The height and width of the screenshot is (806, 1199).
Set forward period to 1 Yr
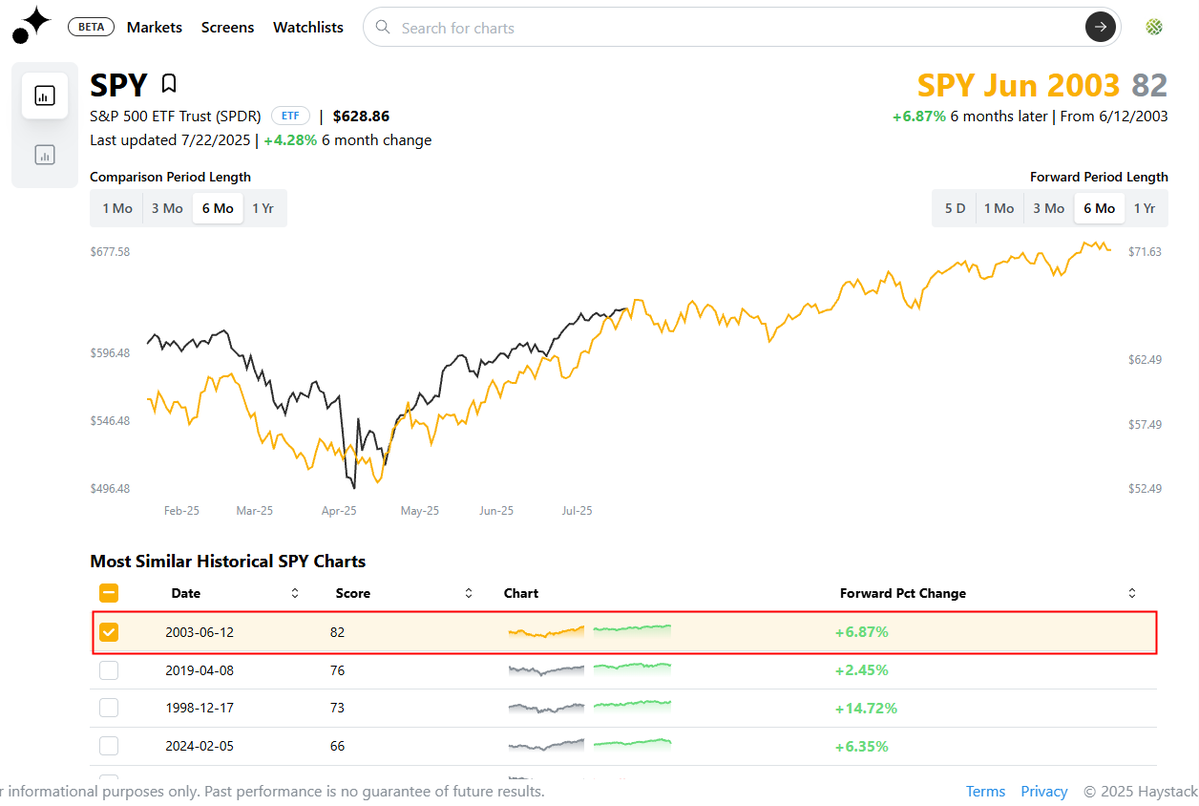[1144, 208]
